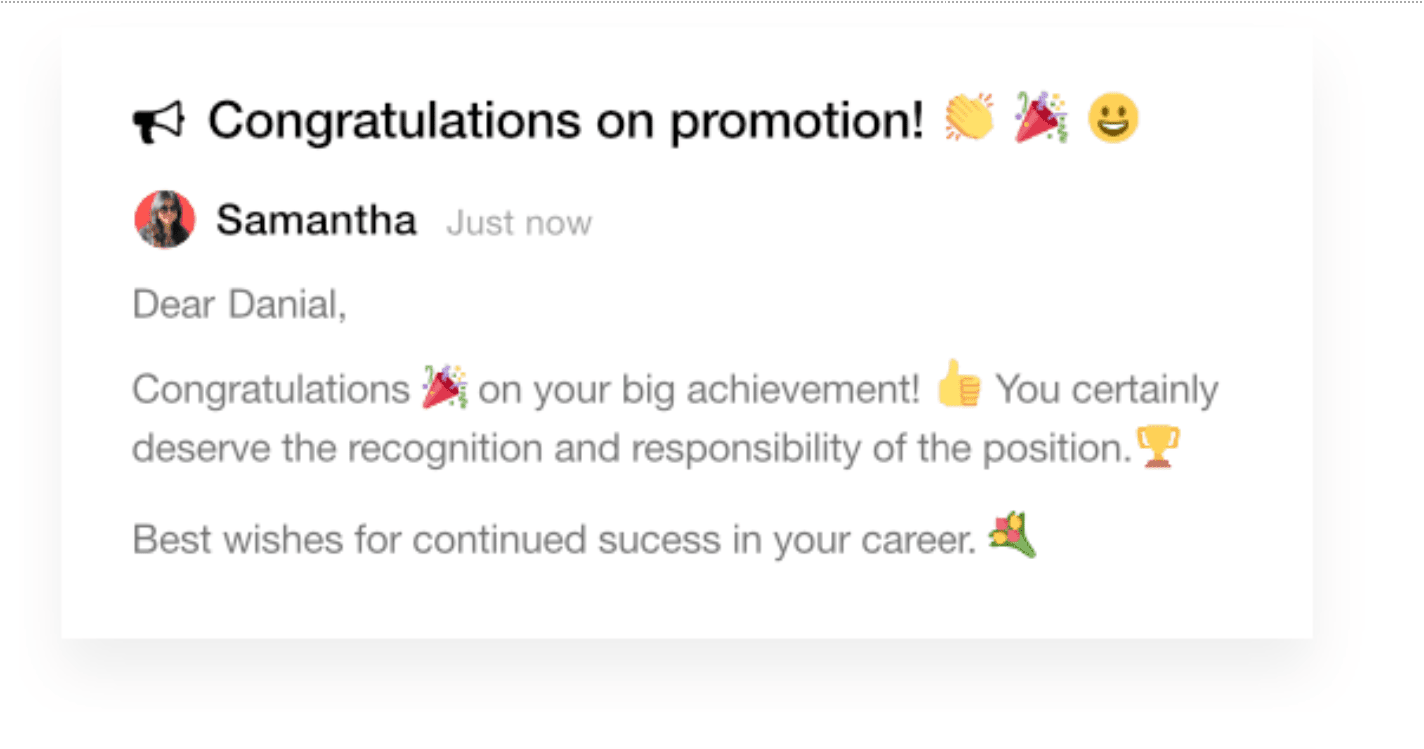
Task: Click the Best wishes for continued sucess line
Action: click(x=554, y=540)
